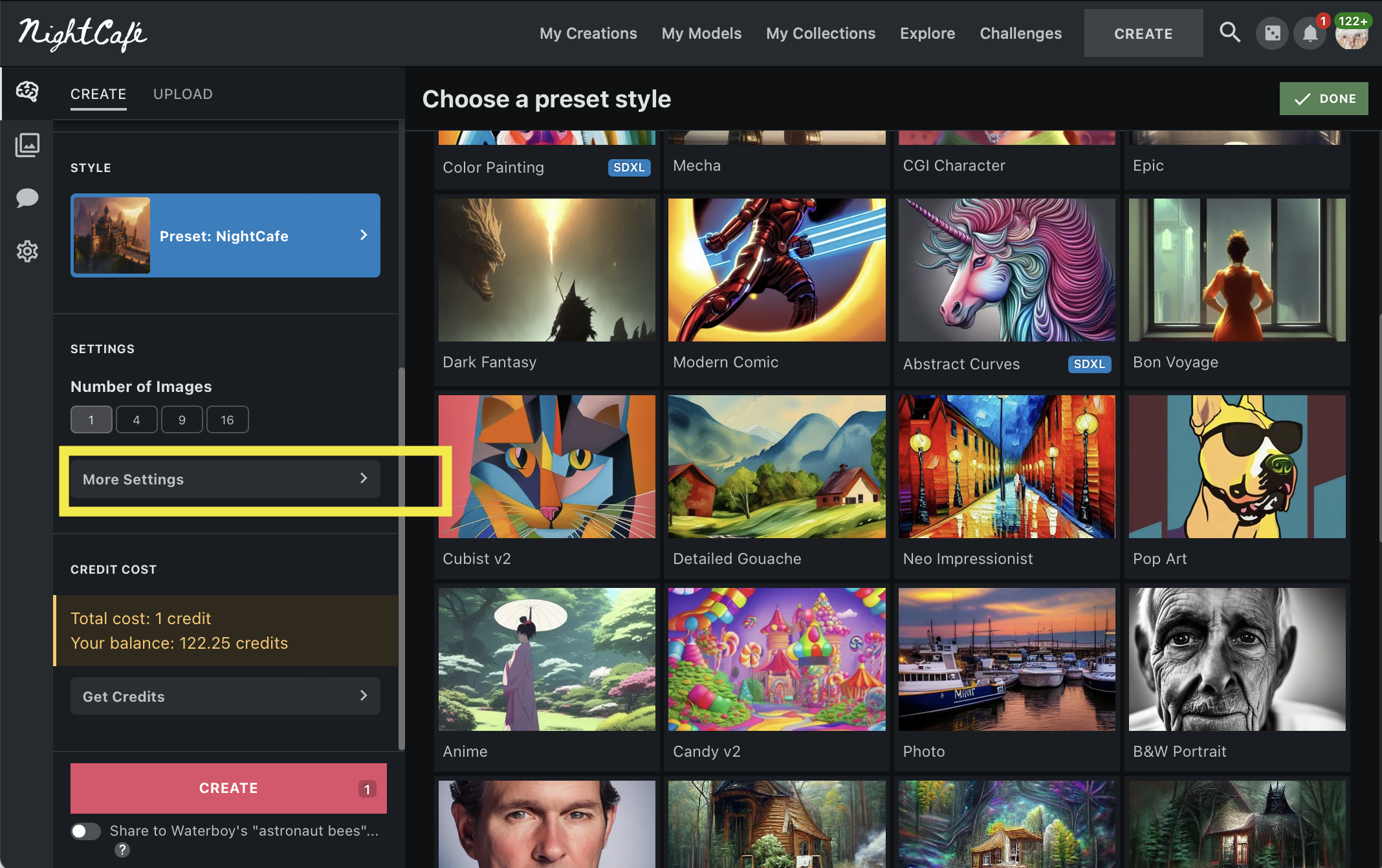This screenshot has height=868, width=1382.
Task: Click the share help question mark icon
Action: (122, 850)
